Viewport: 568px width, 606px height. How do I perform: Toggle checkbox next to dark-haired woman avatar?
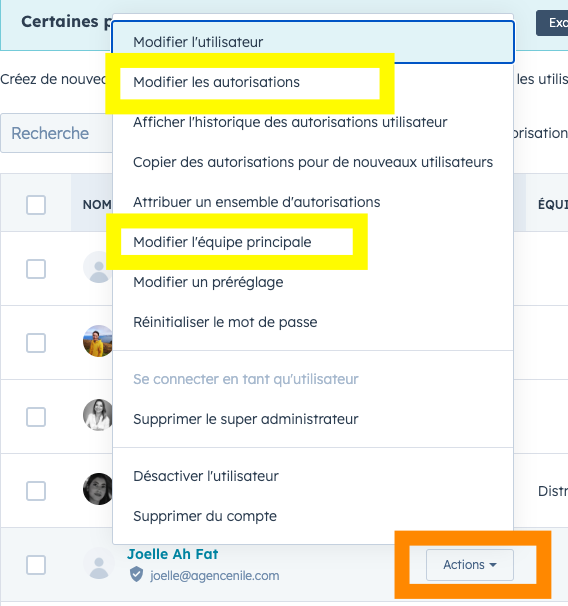(36, 491)
